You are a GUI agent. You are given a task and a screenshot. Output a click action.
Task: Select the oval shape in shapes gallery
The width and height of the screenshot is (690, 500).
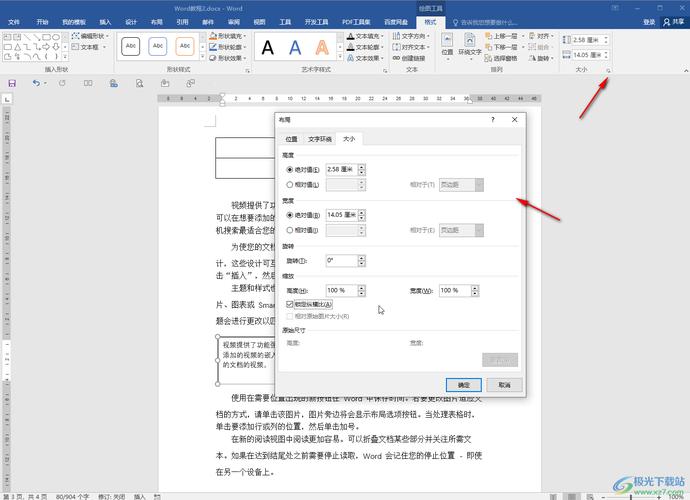coord(56,37)
